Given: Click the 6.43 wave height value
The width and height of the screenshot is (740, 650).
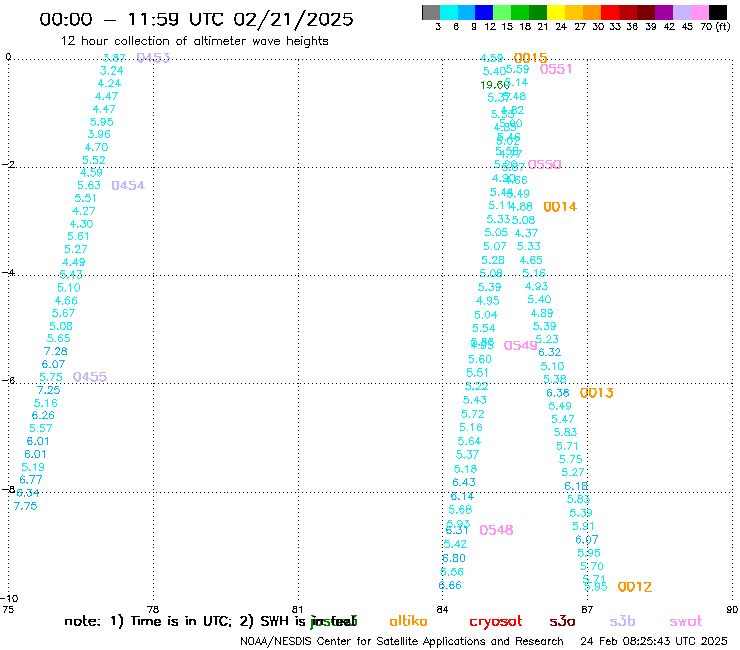Looking at the screenshot, I should pyautogui.click(x=464, y=482).
